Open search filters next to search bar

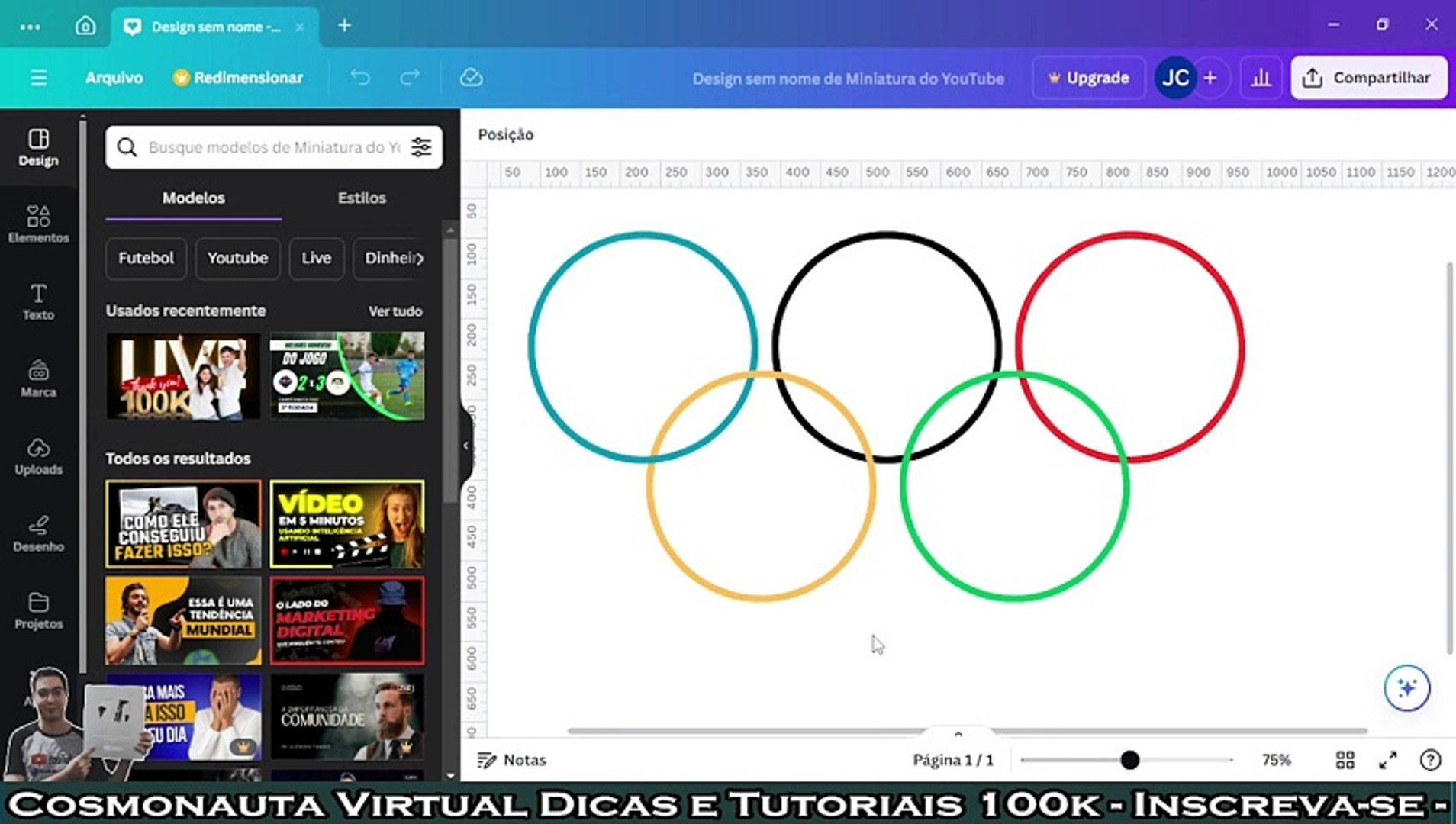point(420,146)
